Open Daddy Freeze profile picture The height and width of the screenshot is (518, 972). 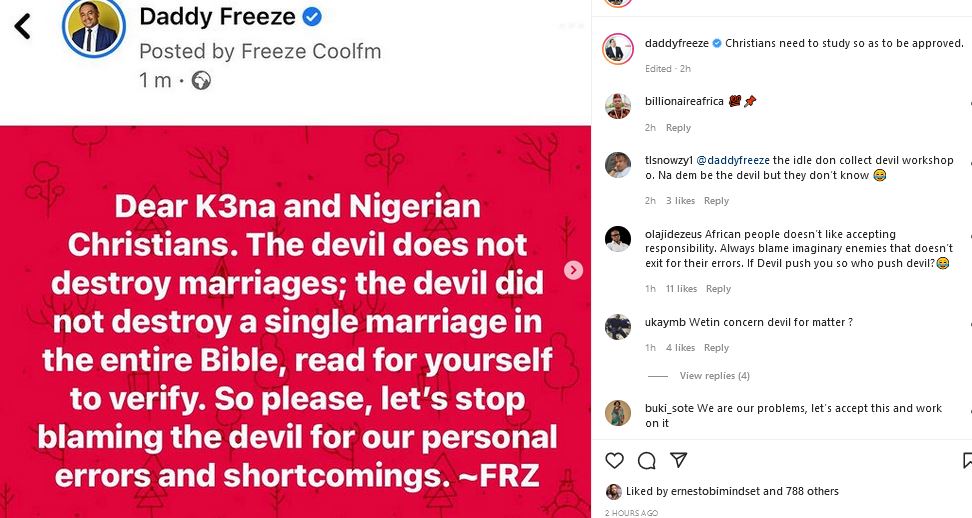[x=94, y=27]
